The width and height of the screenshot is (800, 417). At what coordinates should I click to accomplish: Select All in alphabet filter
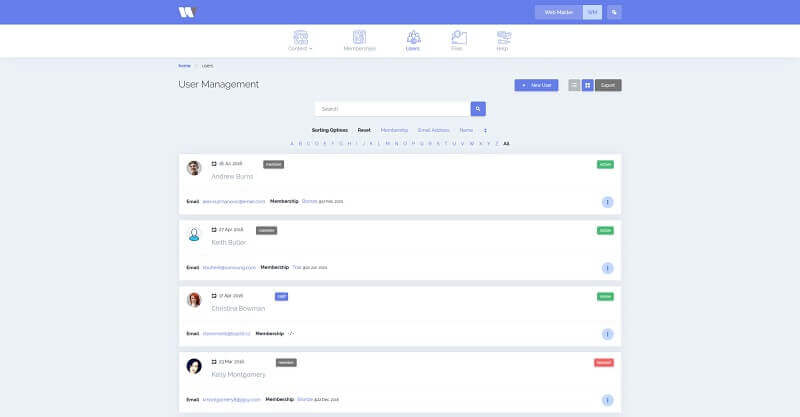click(x=506, y=144)
